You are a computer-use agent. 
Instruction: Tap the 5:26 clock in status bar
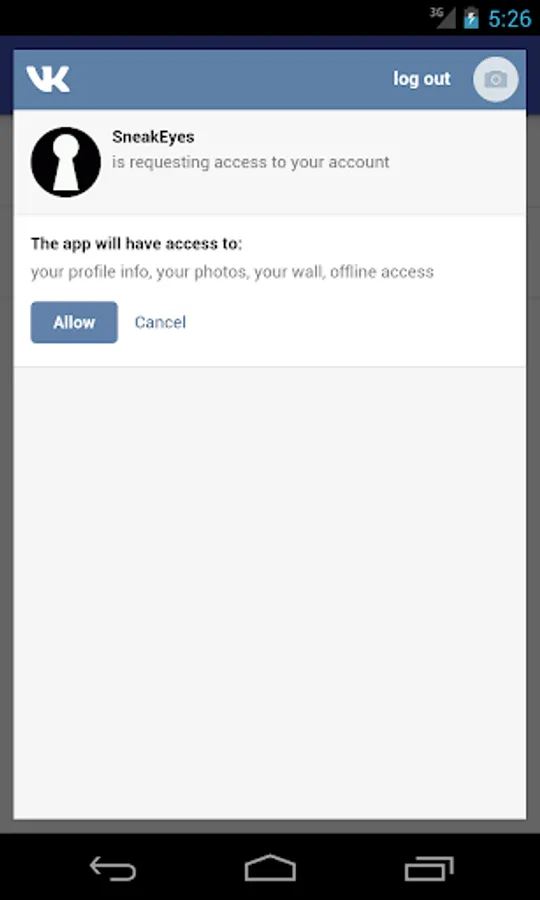pyautogui.click(x=510, y=18)
